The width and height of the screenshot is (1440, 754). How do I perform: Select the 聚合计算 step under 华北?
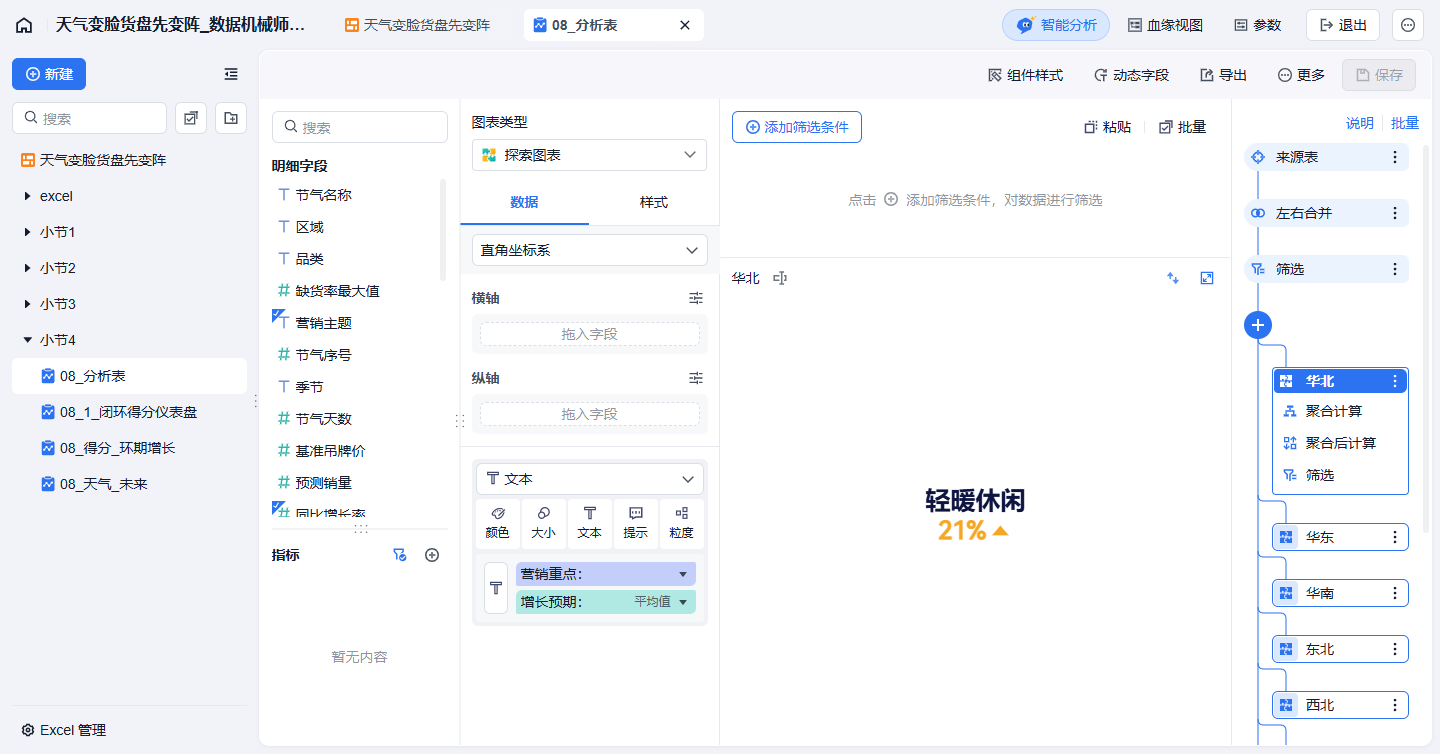[1340, 411]
